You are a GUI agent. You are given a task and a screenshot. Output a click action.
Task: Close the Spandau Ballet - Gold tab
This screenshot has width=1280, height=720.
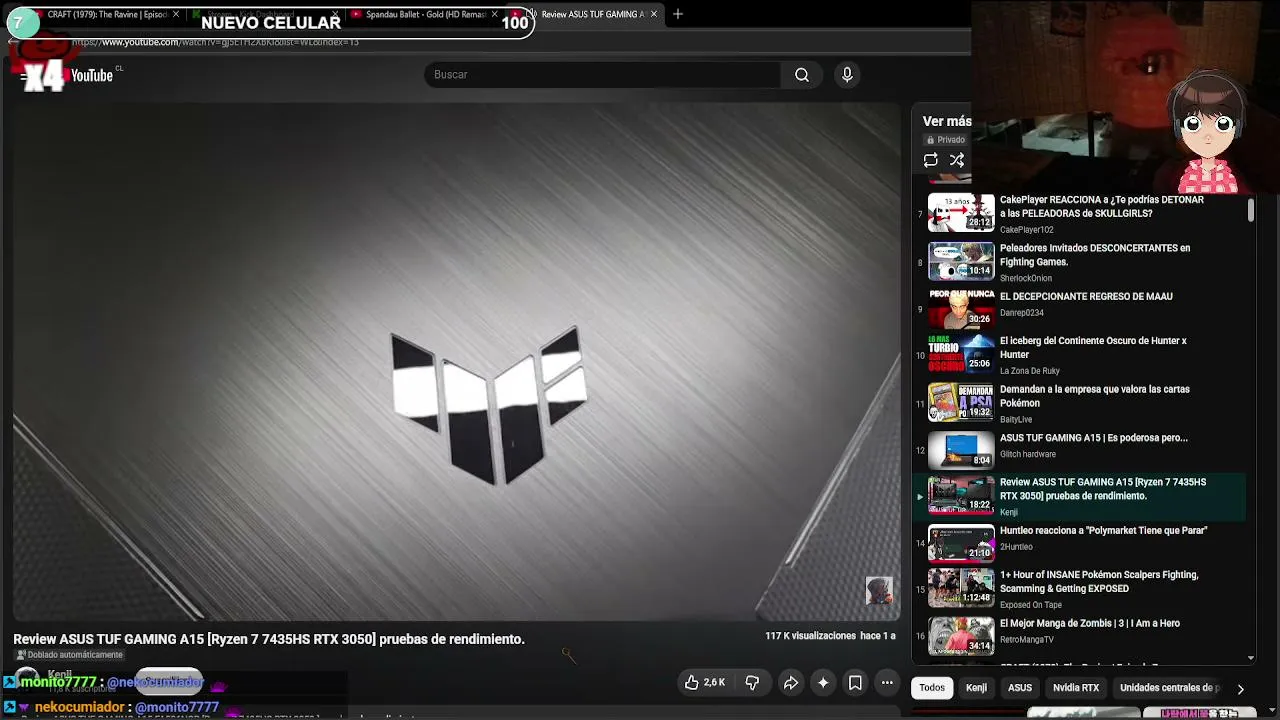494,14
